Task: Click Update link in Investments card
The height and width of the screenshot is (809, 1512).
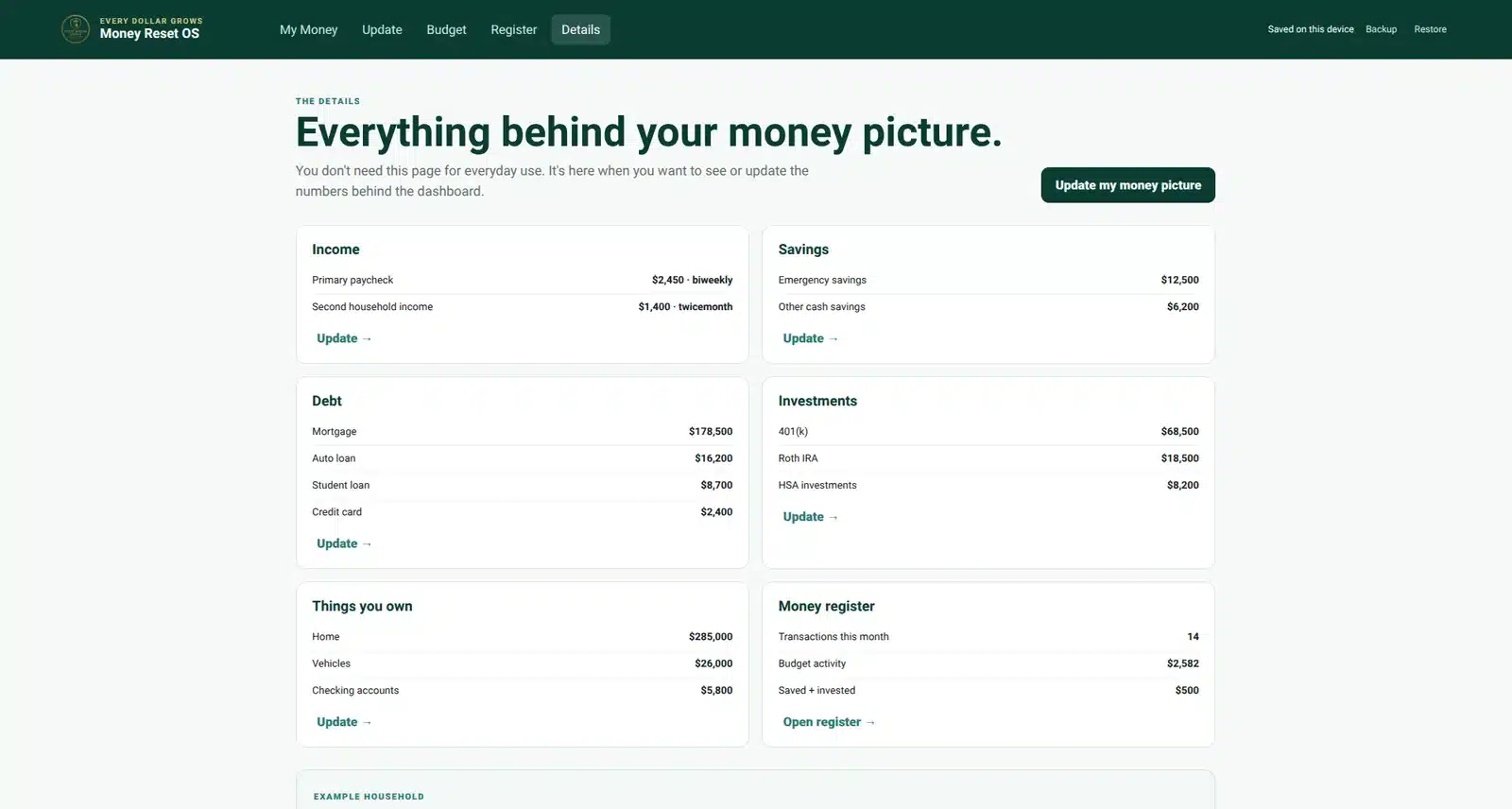Action: 810,517
